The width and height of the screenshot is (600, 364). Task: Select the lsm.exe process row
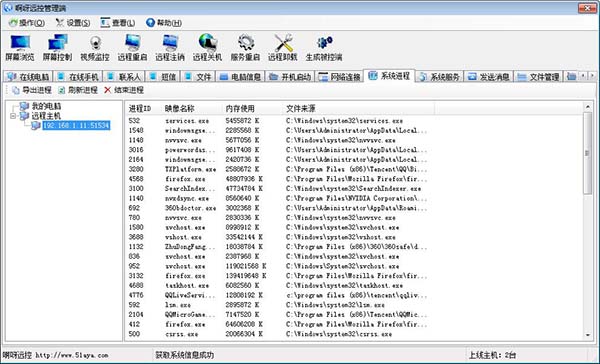tap(279, 305)
